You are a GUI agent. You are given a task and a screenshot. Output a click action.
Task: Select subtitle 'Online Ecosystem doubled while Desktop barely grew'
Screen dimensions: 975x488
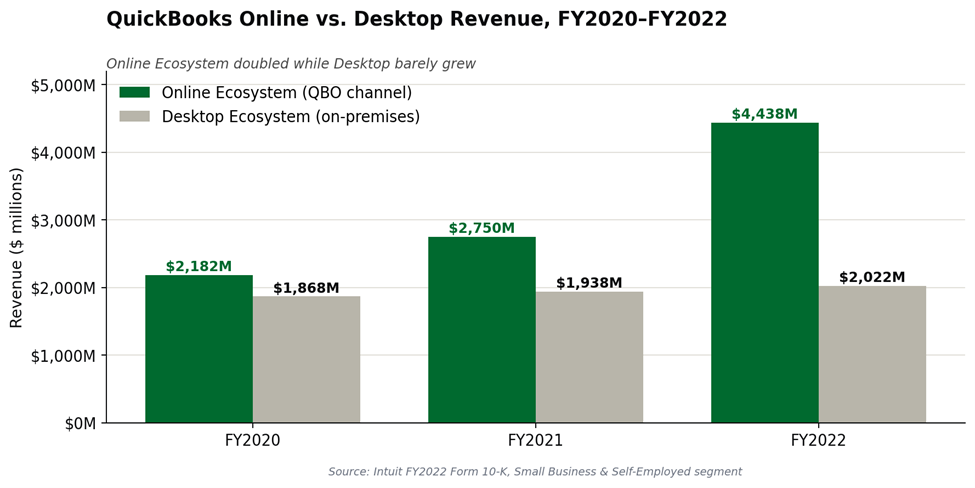coord(290,64)
